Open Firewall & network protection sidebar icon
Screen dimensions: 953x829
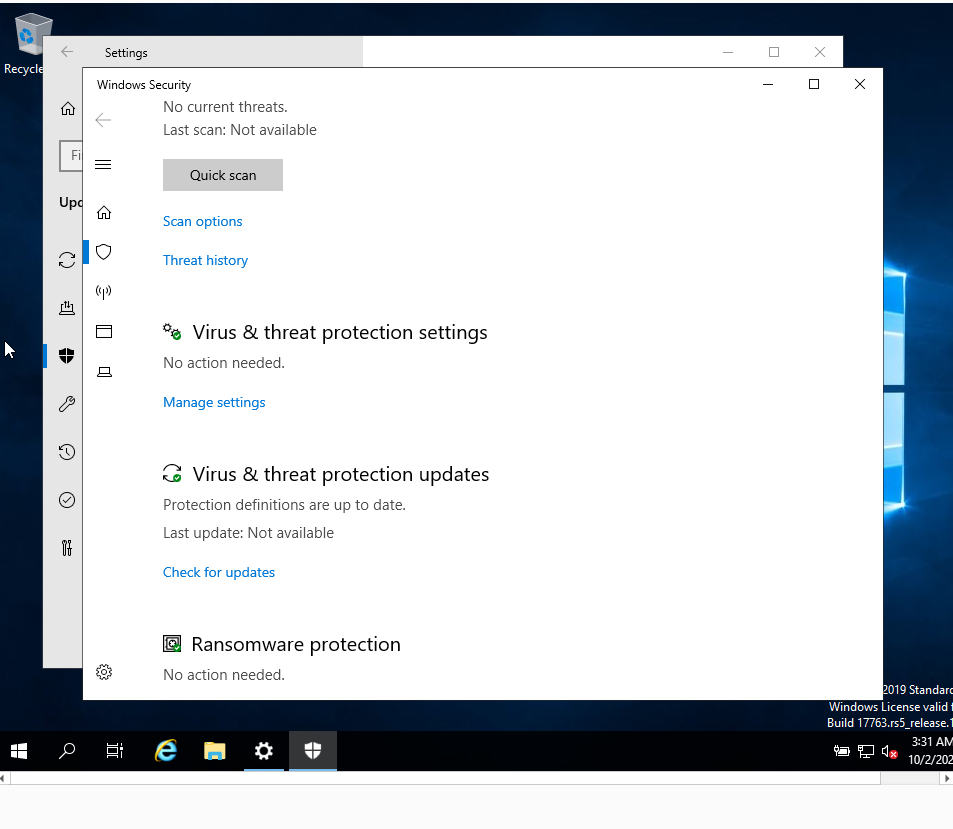tap(104, 292)
